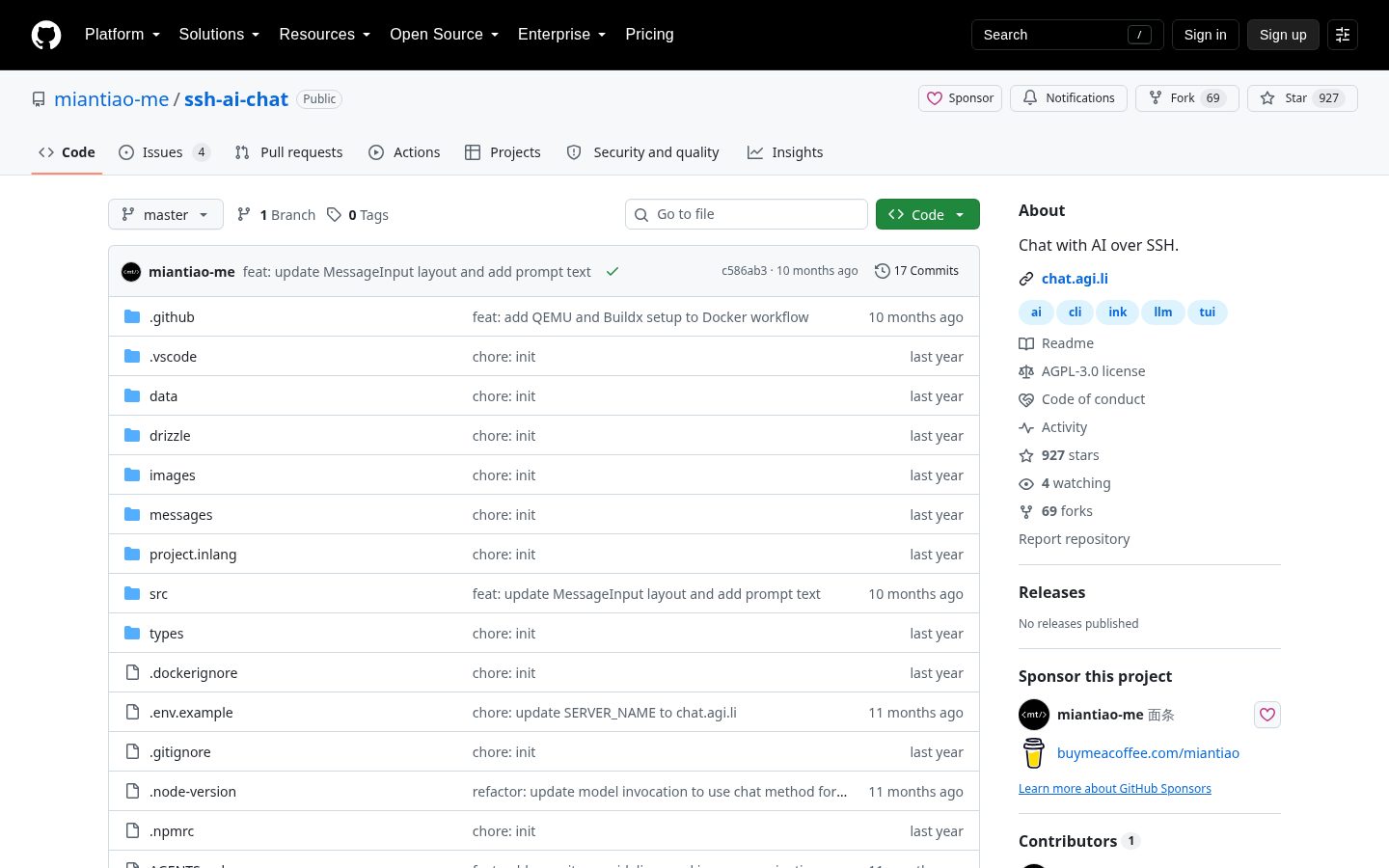Open the Readme link in About
This screenshot has width=1389, height=868.
pyautogui.click(x=1056, y=343)
